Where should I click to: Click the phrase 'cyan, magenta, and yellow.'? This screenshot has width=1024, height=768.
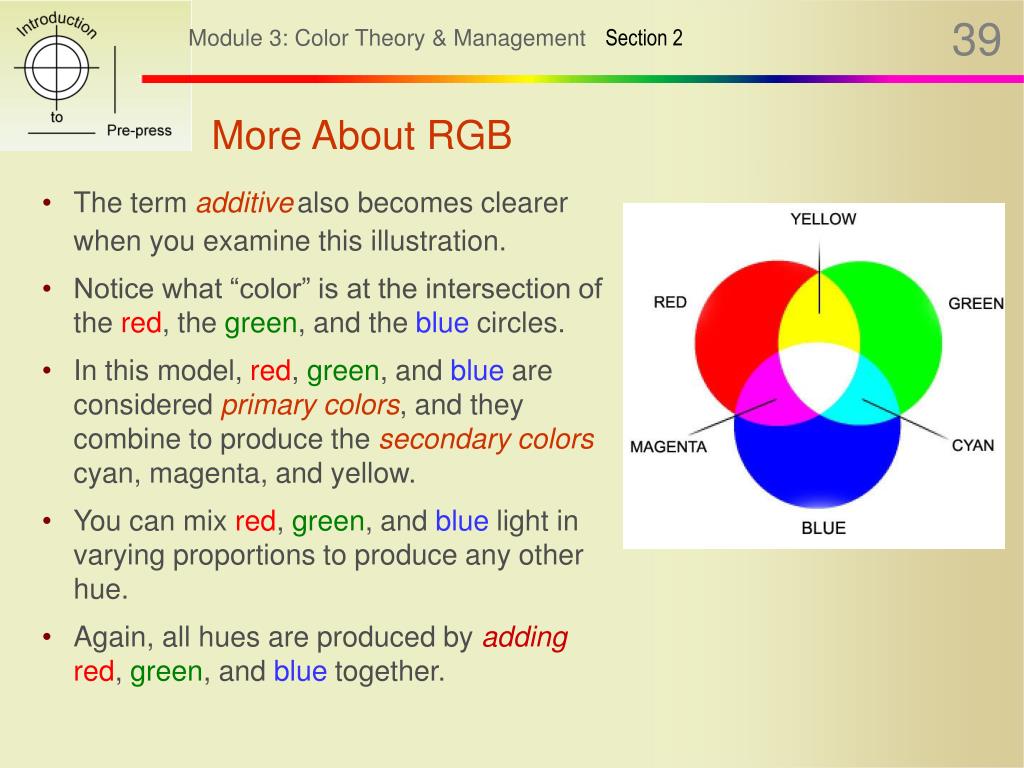pos(244,473)
